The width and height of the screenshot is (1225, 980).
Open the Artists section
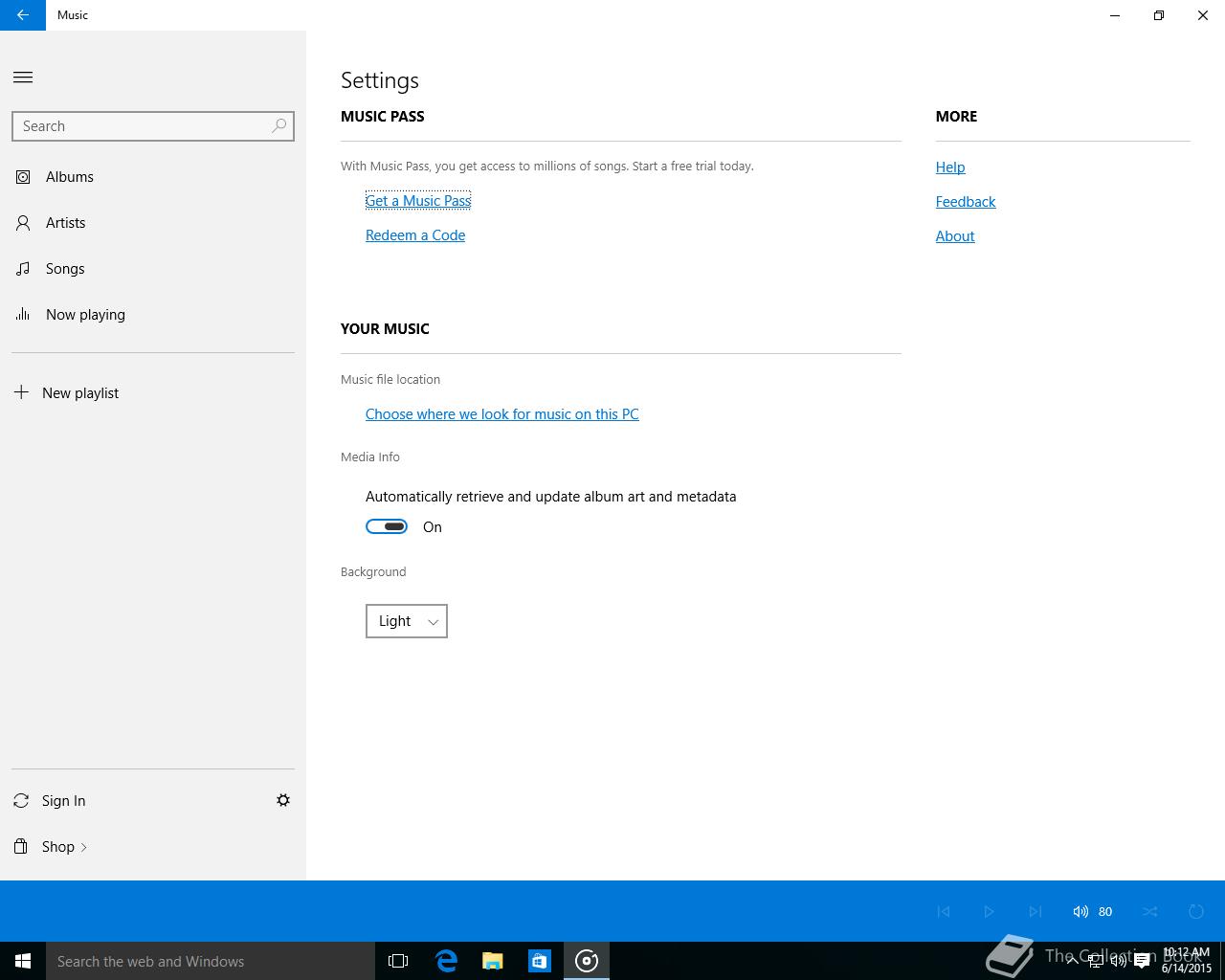coord(153,222)
